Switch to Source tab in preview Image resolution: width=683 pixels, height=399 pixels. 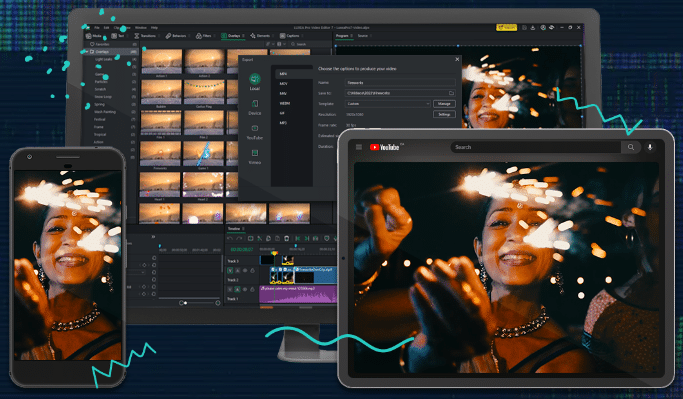[363, 36]
